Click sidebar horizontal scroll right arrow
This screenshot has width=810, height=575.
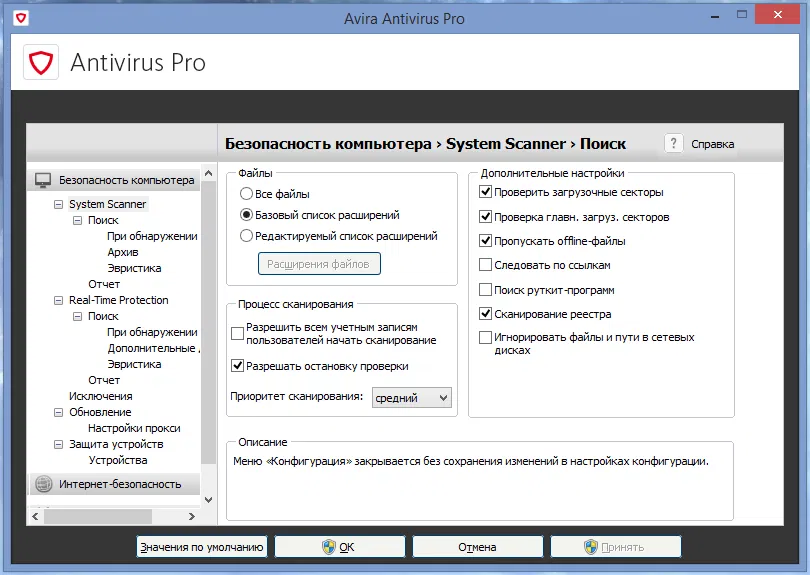click(x=192, y=516)
